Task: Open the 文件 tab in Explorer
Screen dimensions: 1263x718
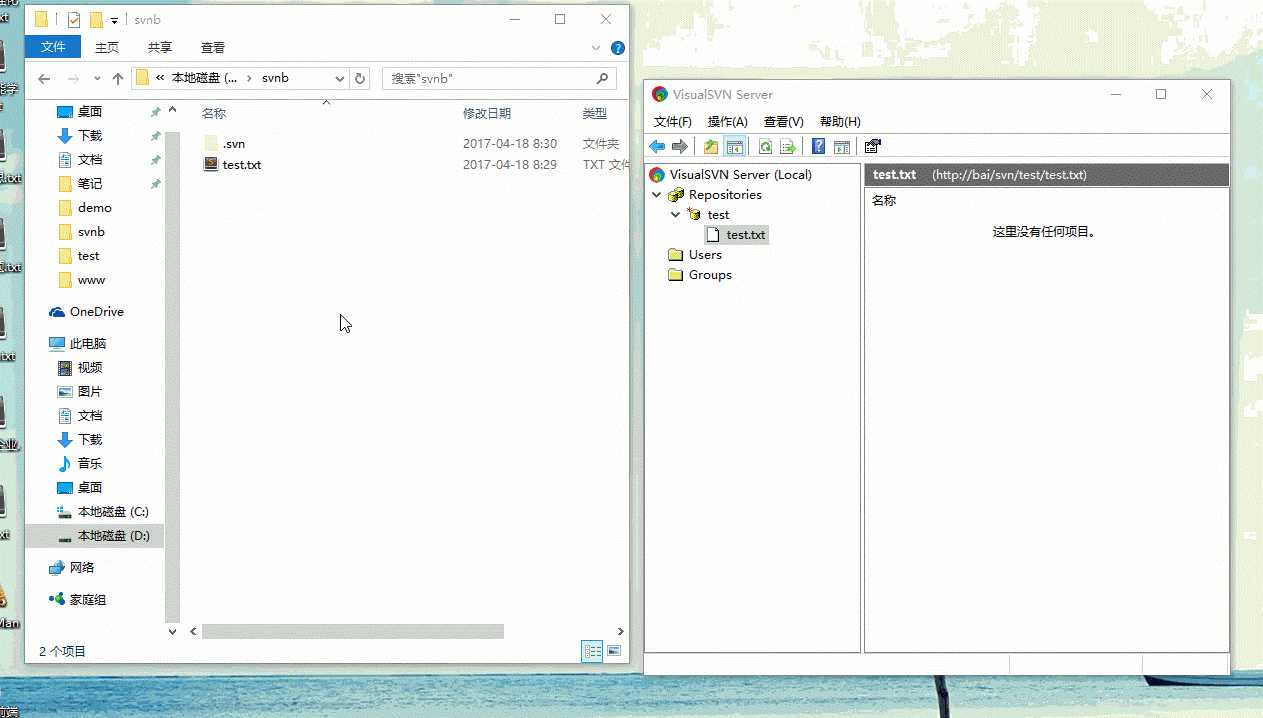Action: point(53,47)
